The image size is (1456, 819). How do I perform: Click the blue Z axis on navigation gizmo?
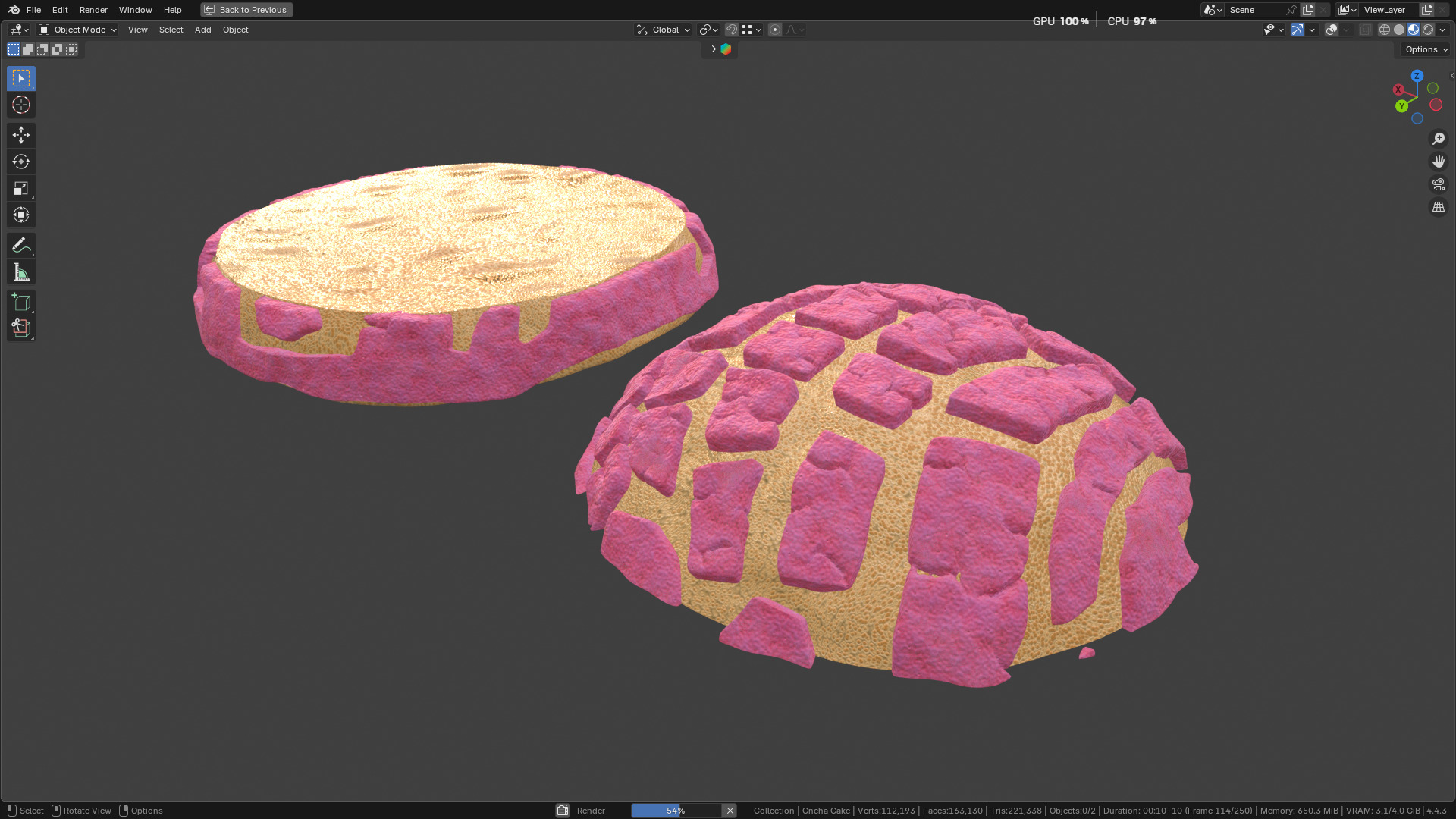click(x=1417, y=76)
